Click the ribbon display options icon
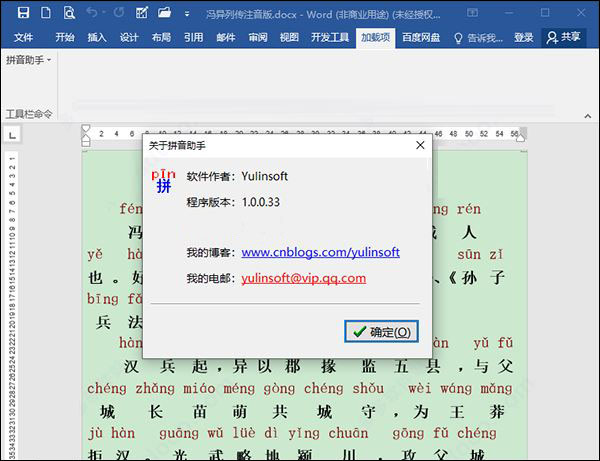This screenshot has height=461, width=600. [x=472, y=13]
